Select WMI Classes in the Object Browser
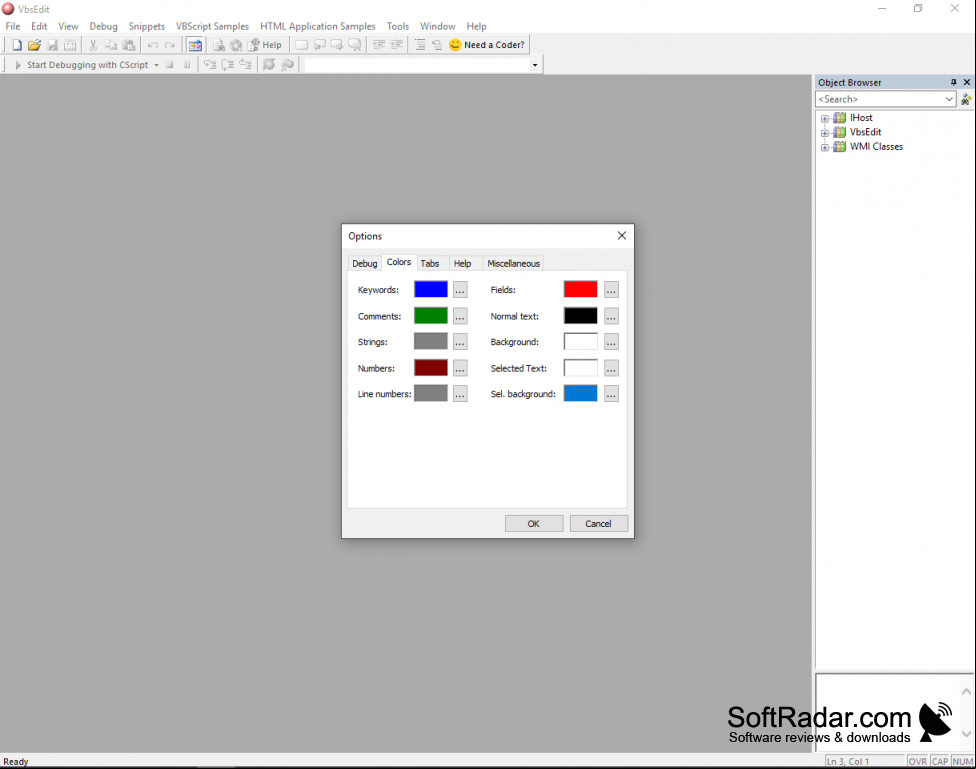The height and width of the screenshot is (769, 976). [x=876, y=147]
